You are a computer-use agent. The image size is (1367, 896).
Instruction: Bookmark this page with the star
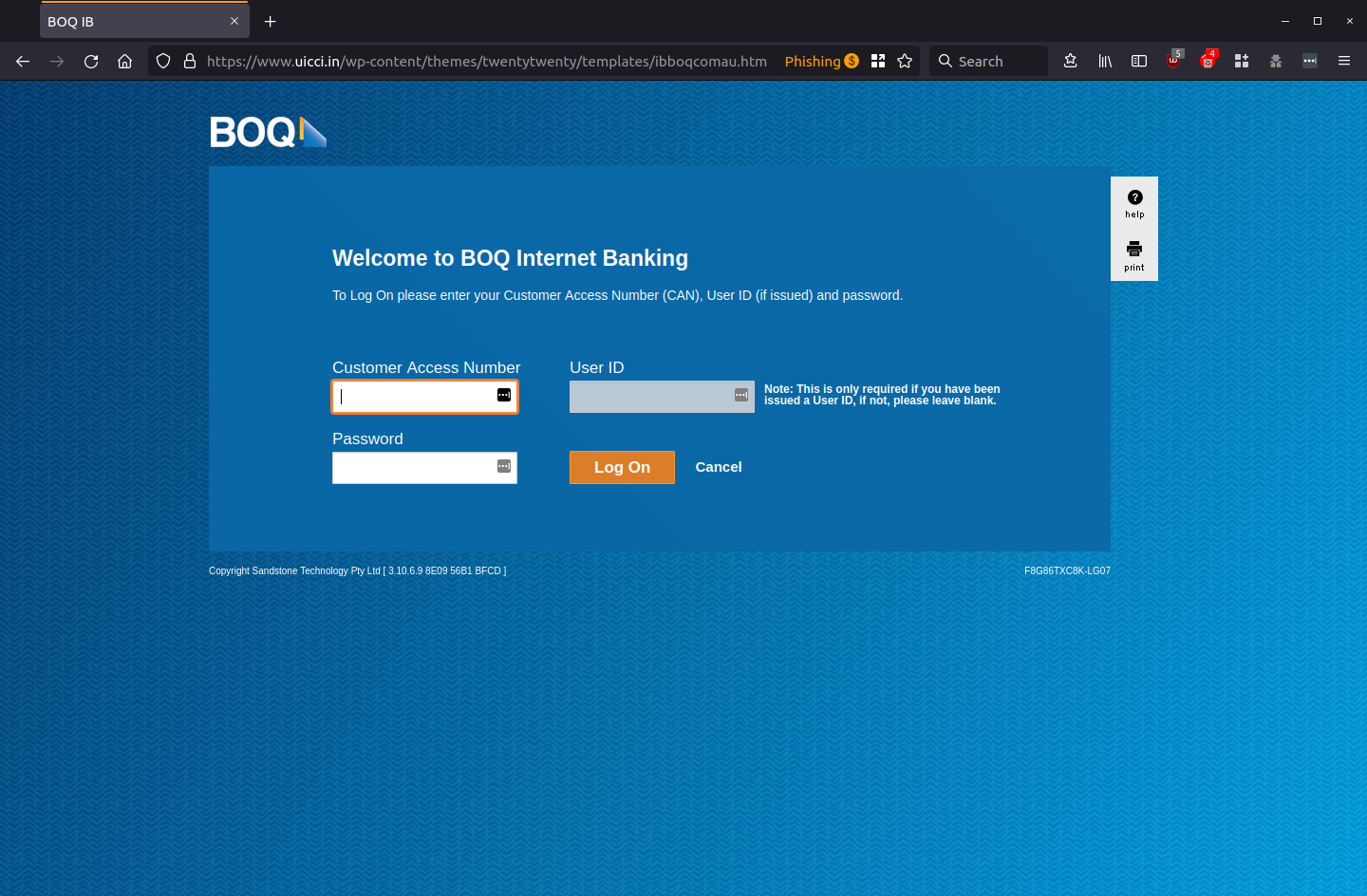pyautogui.click(x=905, y=61)
